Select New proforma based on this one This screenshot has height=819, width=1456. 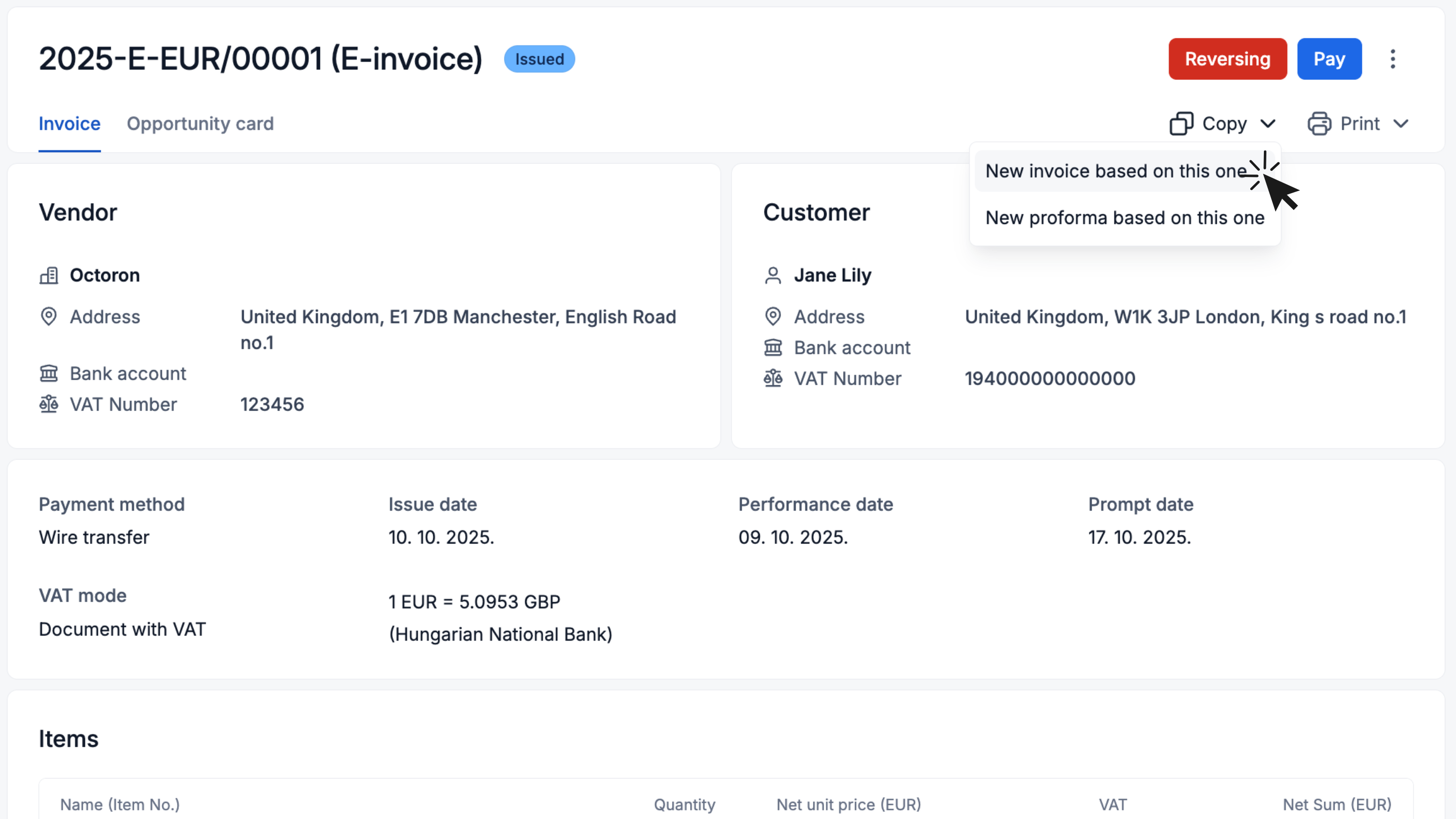(x=1125, y=217)
